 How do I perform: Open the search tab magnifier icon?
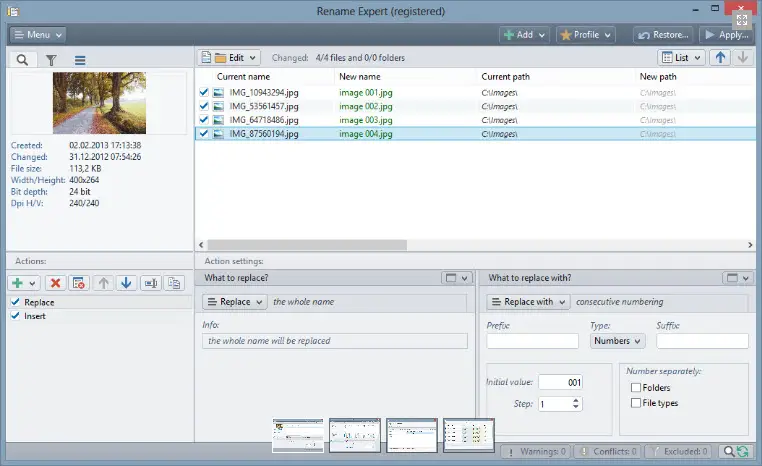pyautogui.click(x=22, y=60)
